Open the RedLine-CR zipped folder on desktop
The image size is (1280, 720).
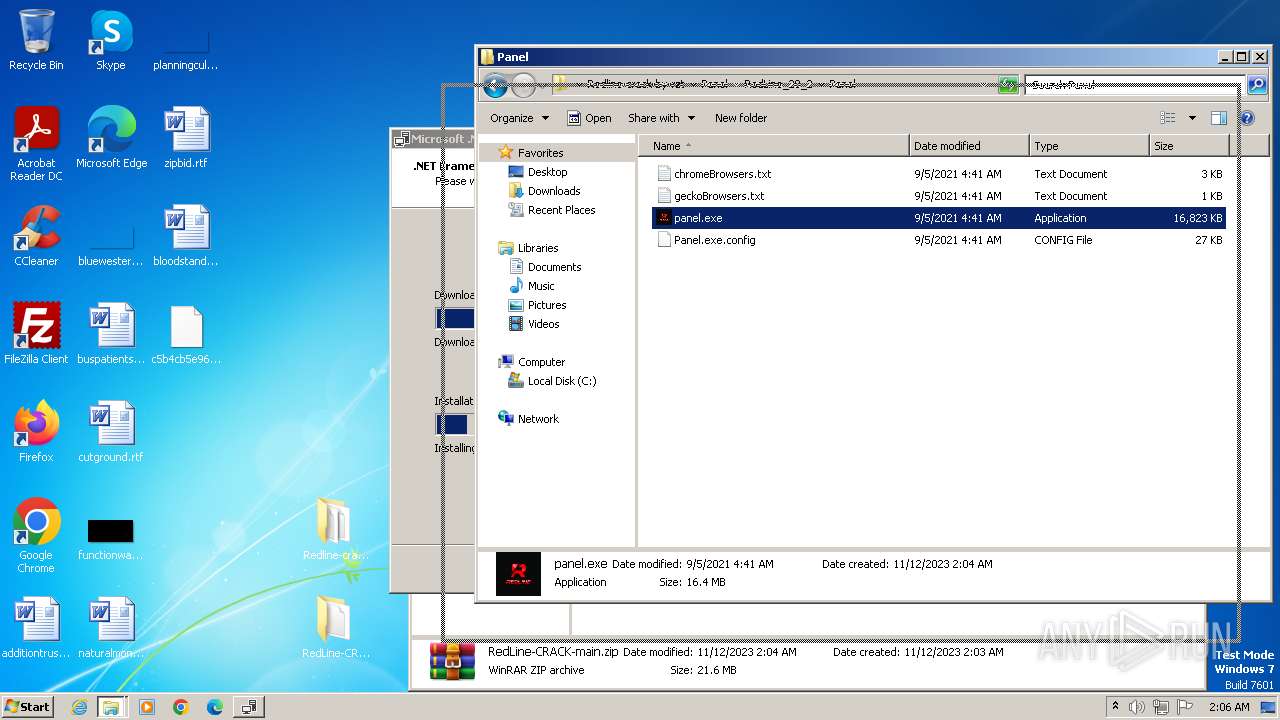click(334, 628)
